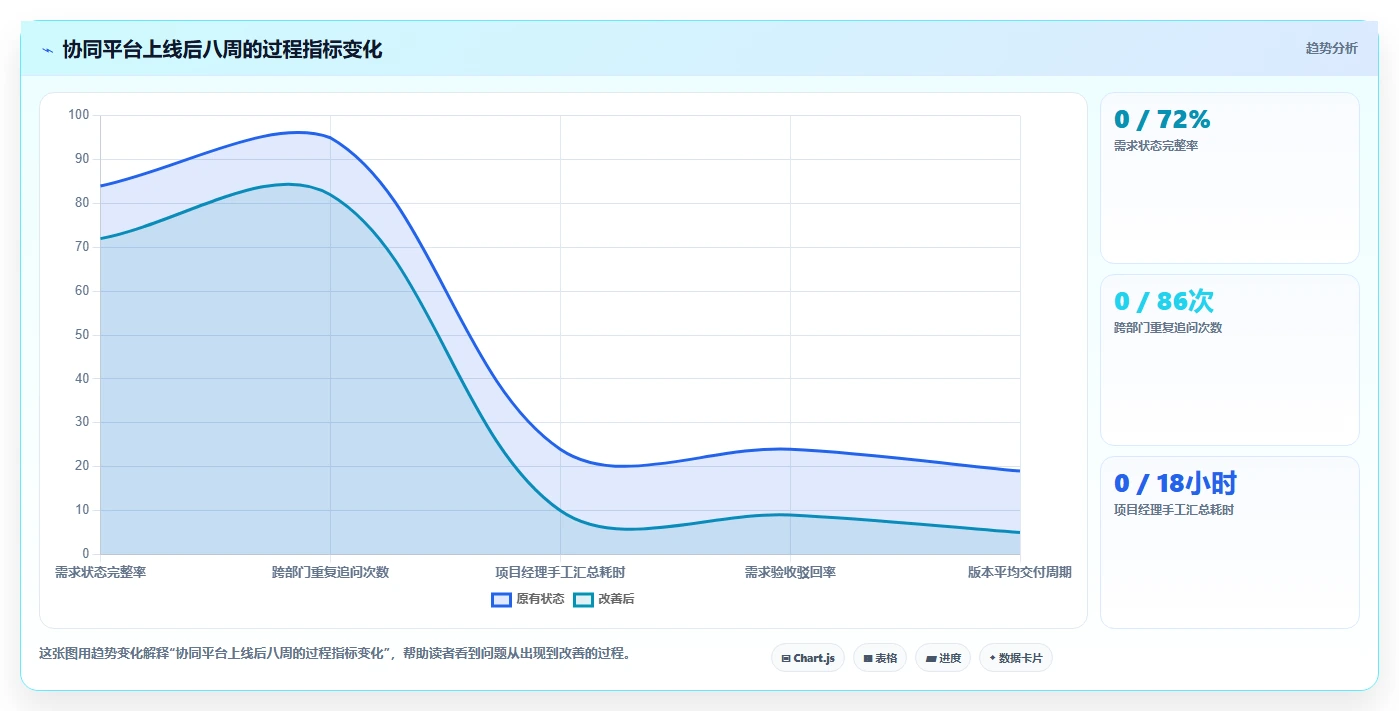Click the 需求验收驳回率 x-axis label
The height and width of the screenshot is (711, 1399).
point(790,572)
